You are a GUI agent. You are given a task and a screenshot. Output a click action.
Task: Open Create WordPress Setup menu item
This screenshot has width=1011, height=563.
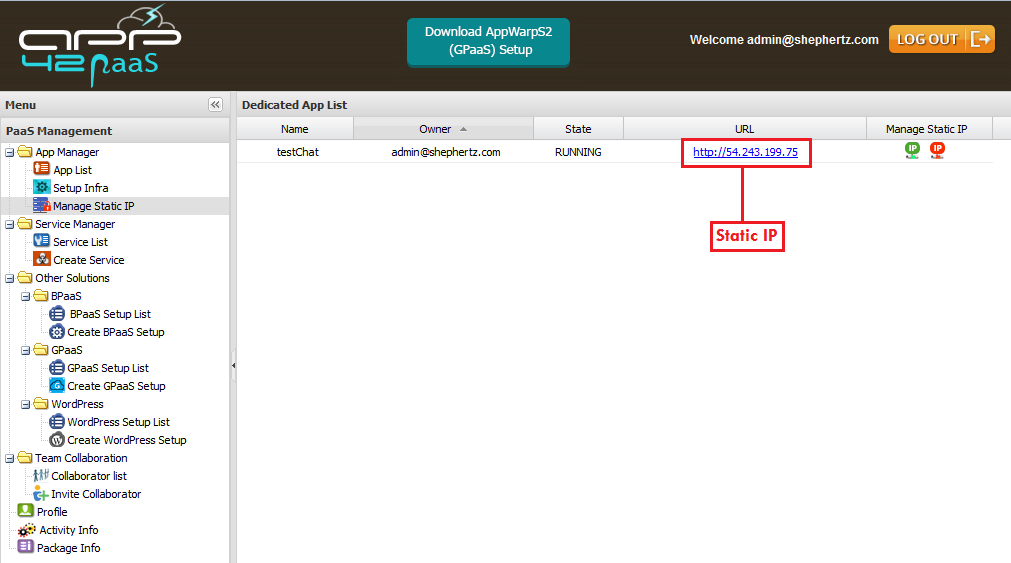point(127,440)
